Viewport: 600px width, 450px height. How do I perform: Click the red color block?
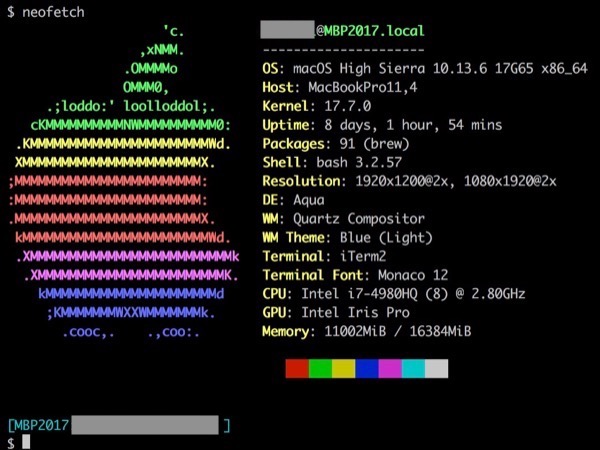(x=296, y=369)
